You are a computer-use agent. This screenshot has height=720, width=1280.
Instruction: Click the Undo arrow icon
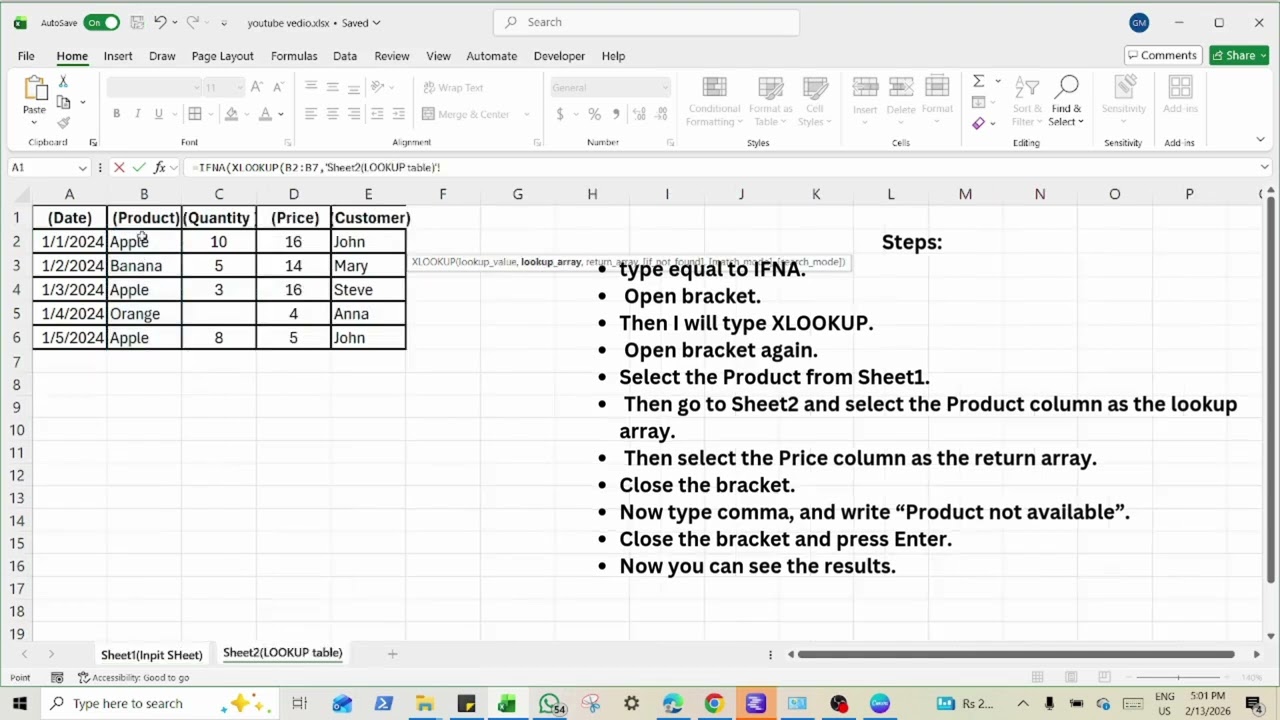click(160, 22)
